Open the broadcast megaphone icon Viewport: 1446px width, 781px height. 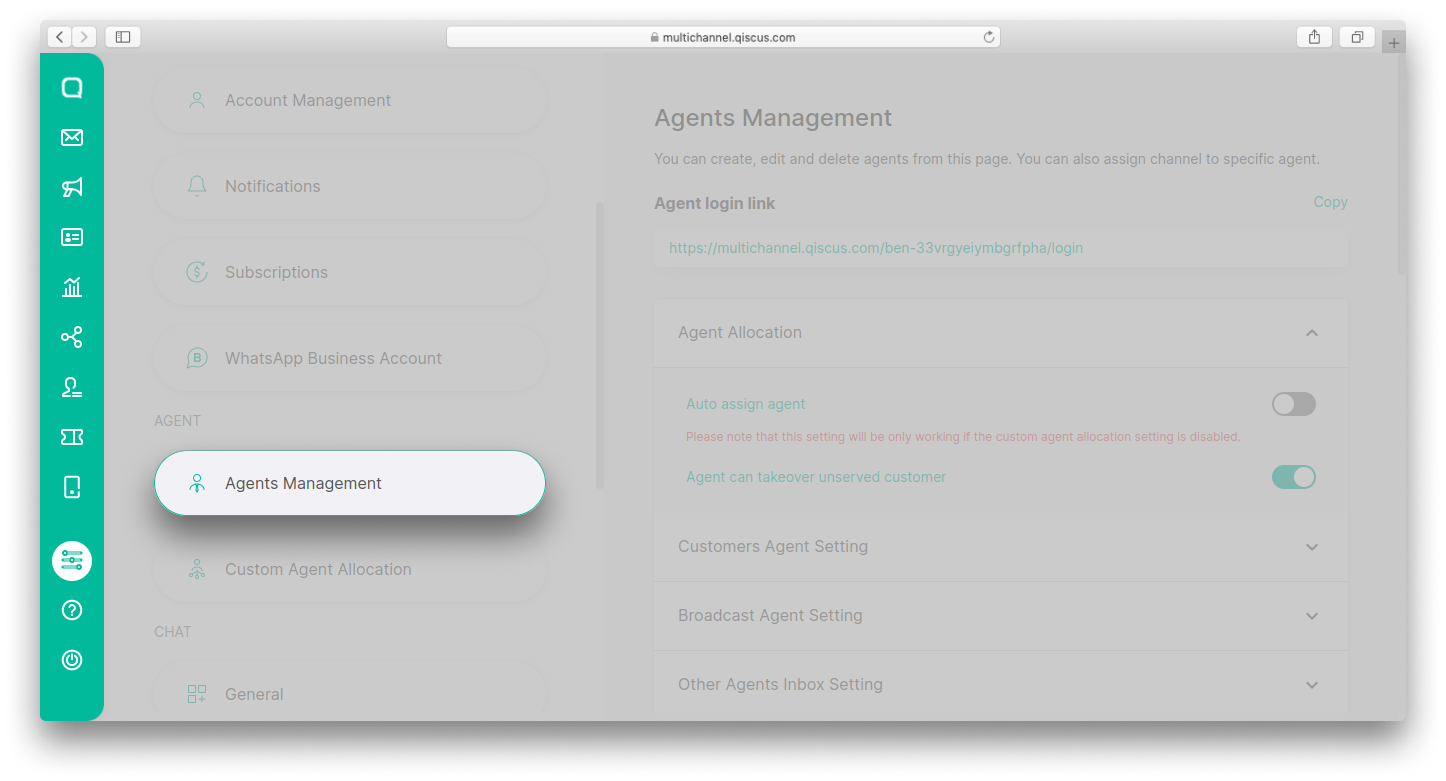click(x=72, y=188)
